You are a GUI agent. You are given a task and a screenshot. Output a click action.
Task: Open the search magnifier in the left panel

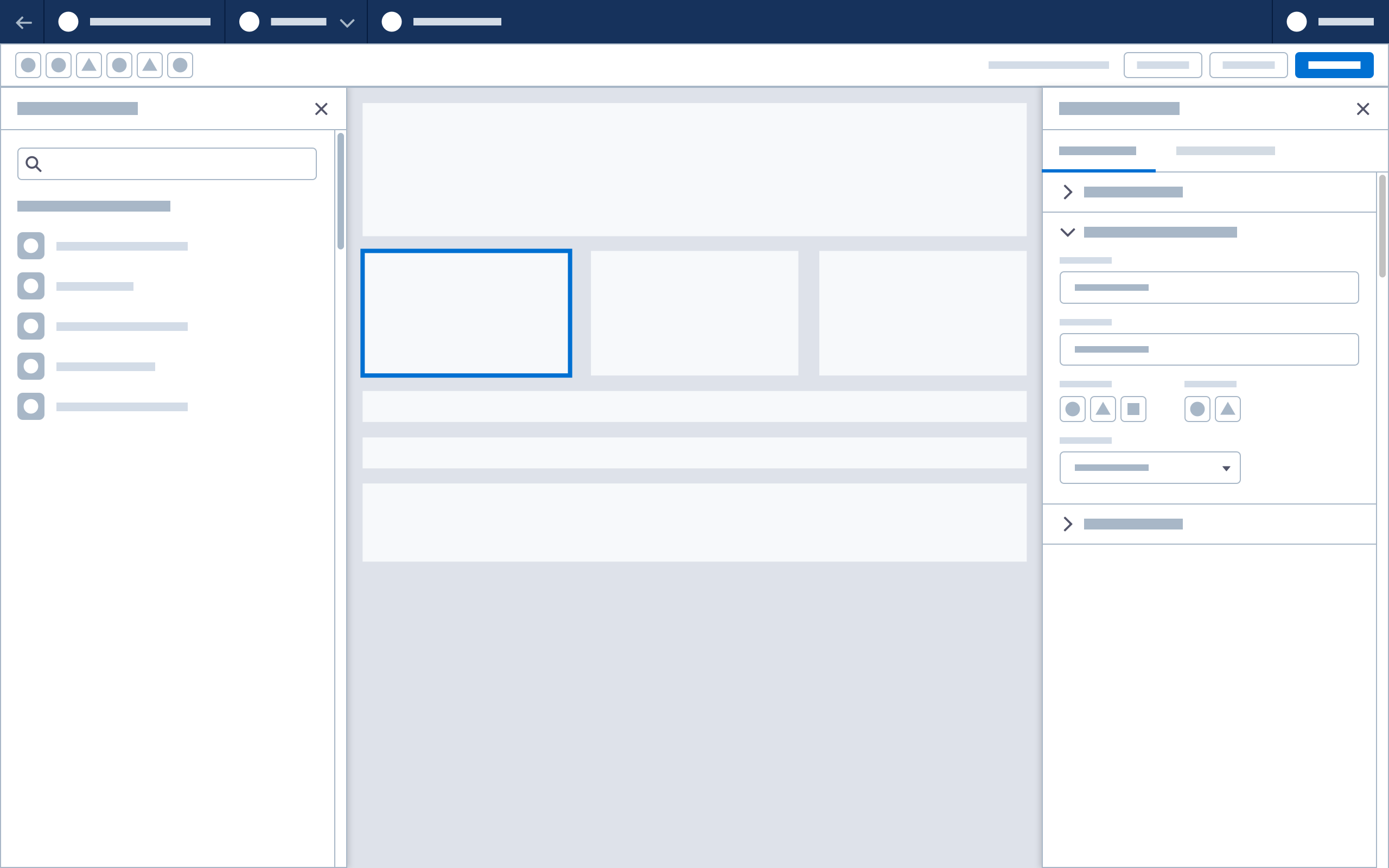[33, 164]
